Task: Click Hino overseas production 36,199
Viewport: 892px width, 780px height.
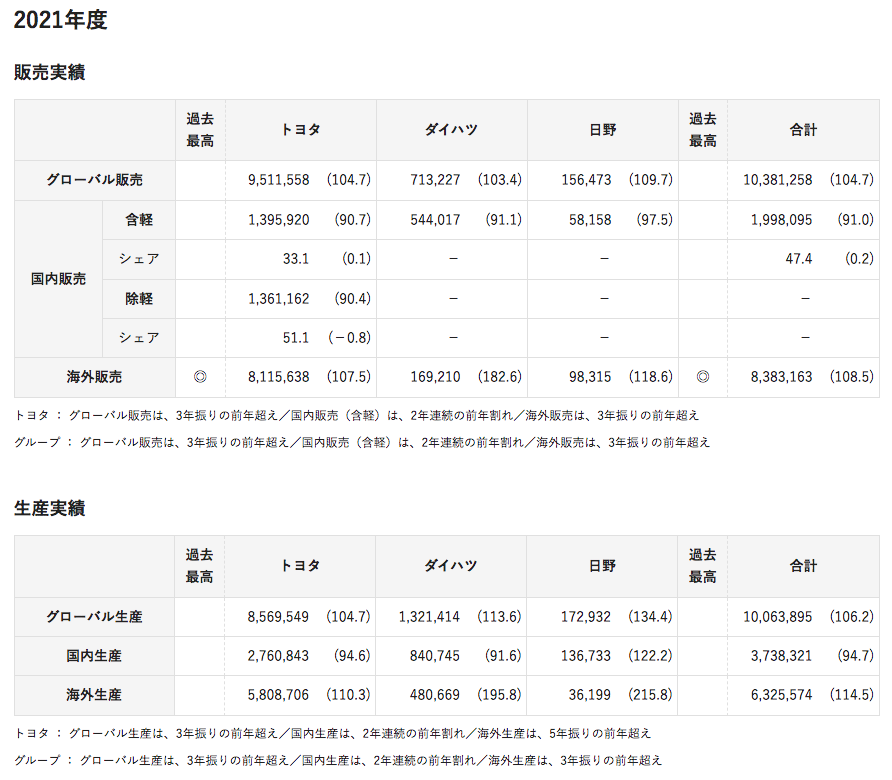Action: tap(590, 695)
